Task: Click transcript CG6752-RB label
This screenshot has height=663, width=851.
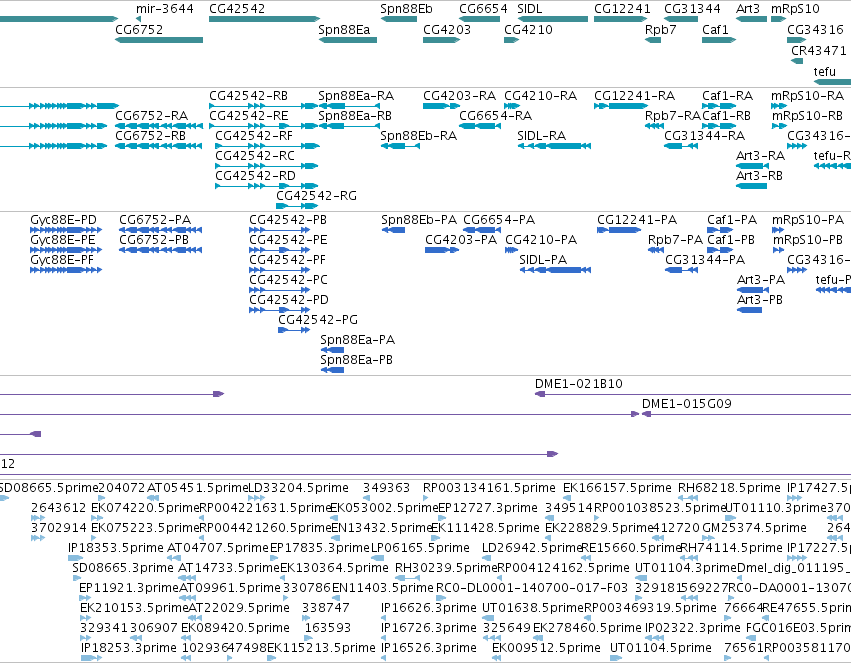Action: click(x=150, y=136)
